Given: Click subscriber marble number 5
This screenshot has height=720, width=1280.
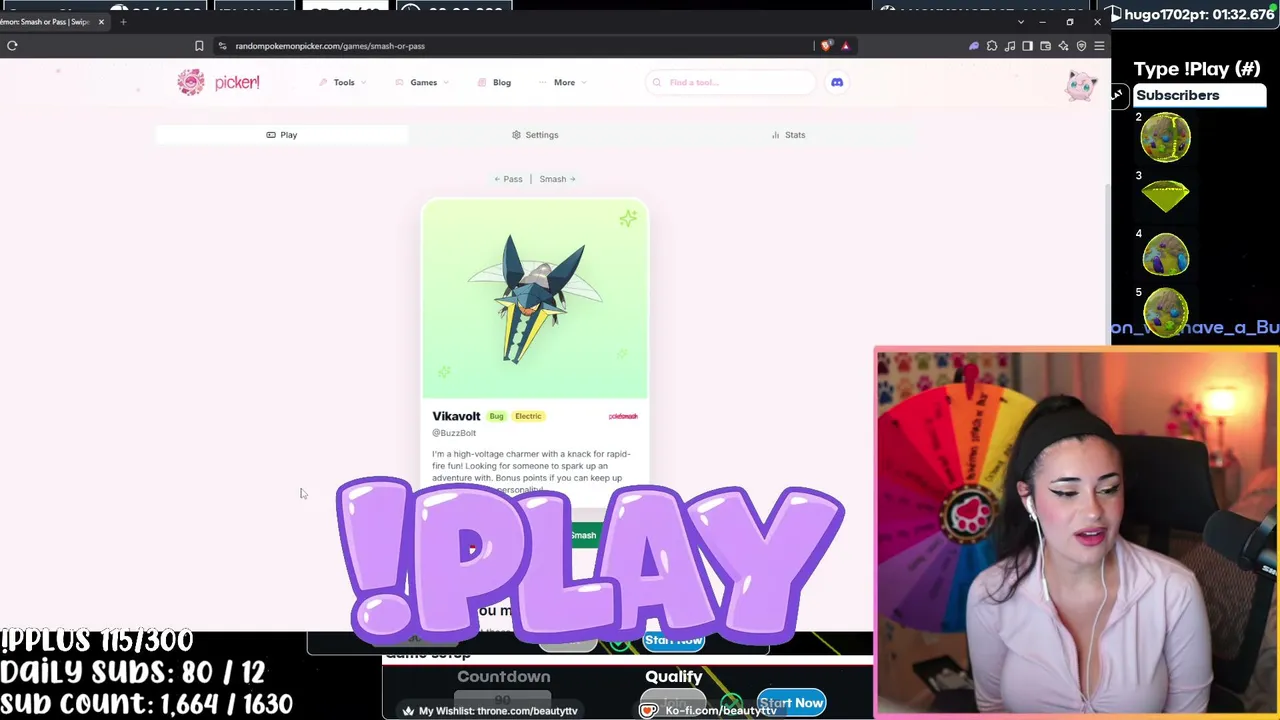Looking at the screenshot, I should click(x=1166, y=312).
